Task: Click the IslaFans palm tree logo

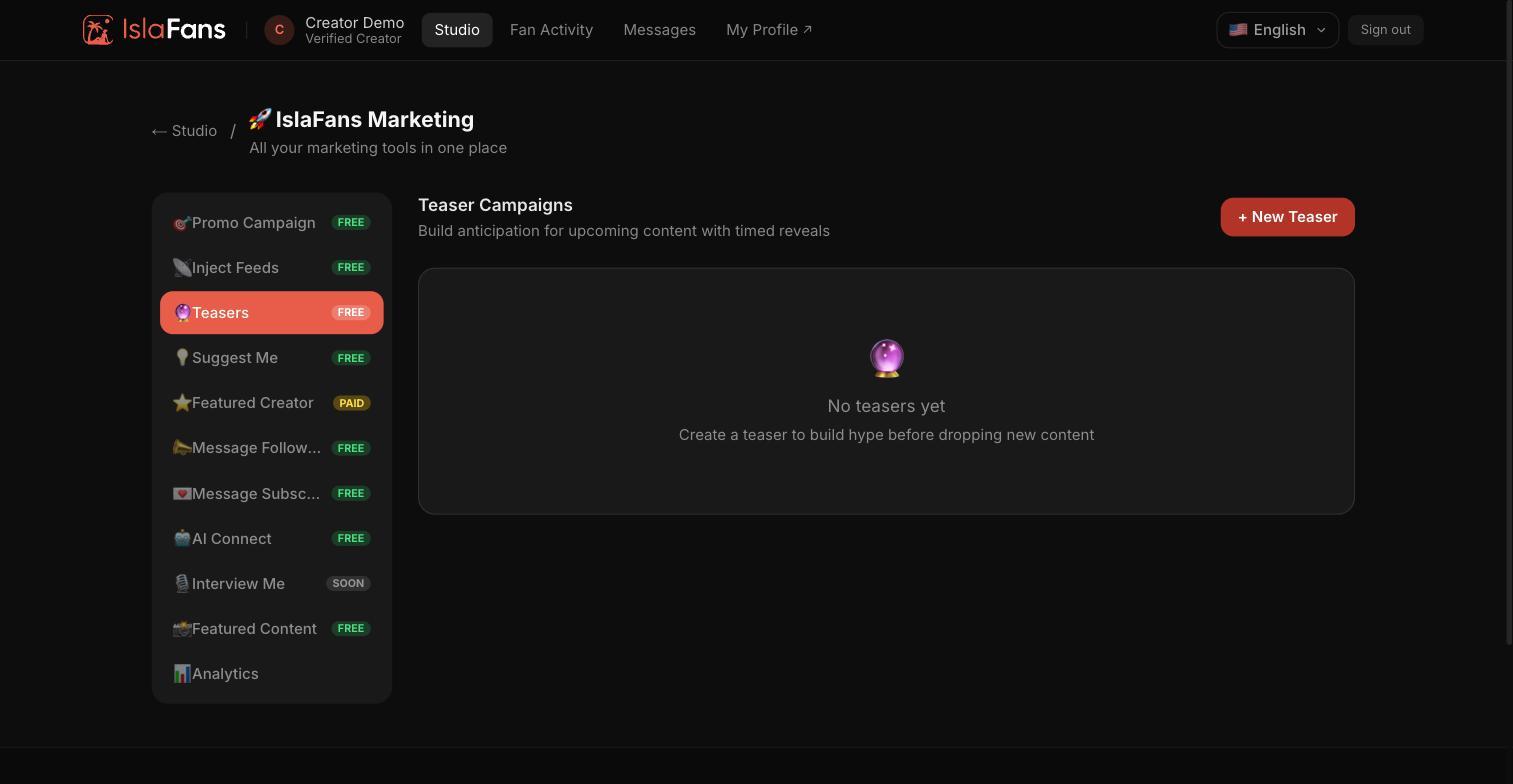Action: (98, 30)
